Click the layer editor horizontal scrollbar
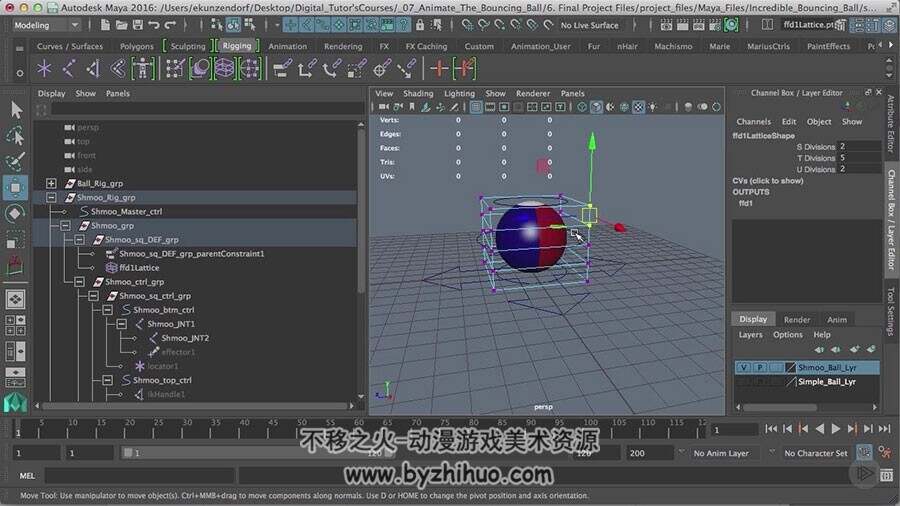Viewport: 900px width, 506px height. 780,407
